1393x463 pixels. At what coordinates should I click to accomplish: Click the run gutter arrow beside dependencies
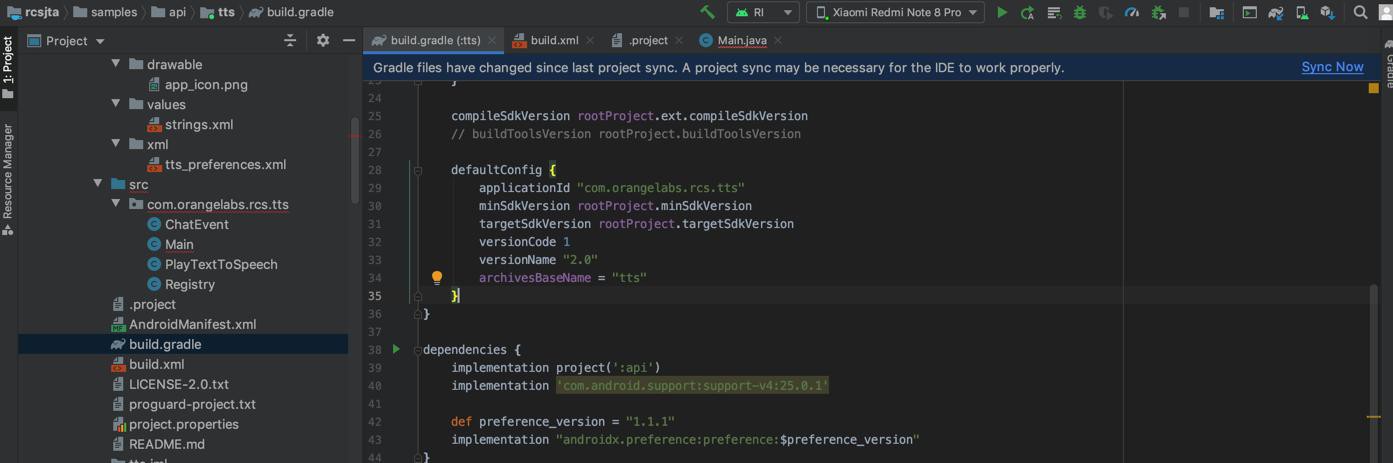point(396,349)
